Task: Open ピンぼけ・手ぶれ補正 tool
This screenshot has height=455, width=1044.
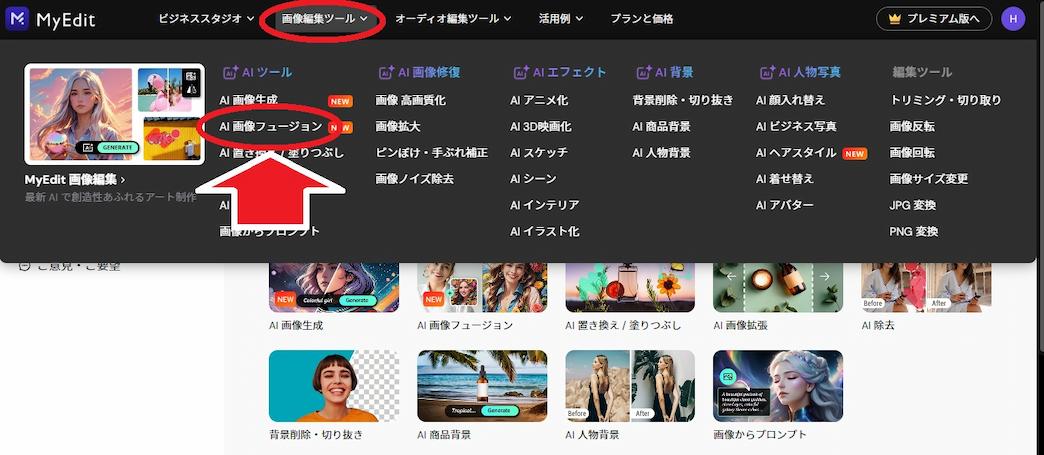Action: (431, 153)
